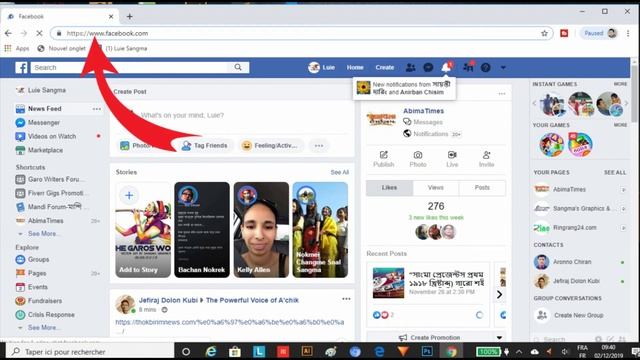Open Fundraisers in Explore section
The width and height of the screenshot is (640, 360).
pos(39,301)
